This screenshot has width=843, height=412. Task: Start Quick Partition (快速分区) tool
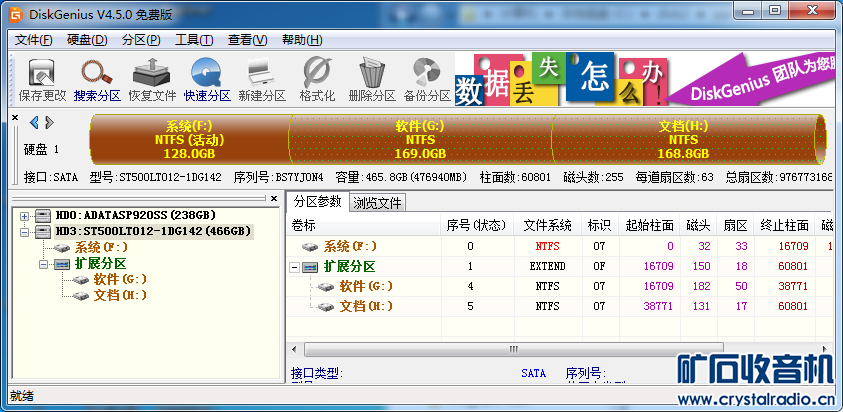click(207, 80)
